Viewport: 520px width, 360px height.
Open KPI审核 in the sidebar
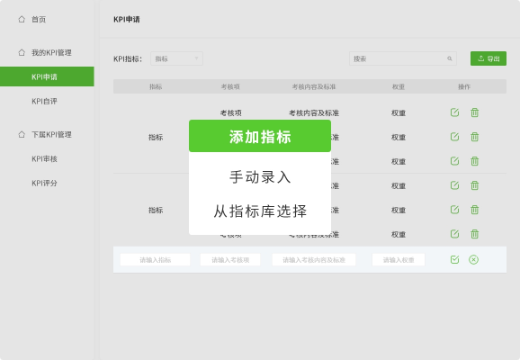tap(44, 159)
